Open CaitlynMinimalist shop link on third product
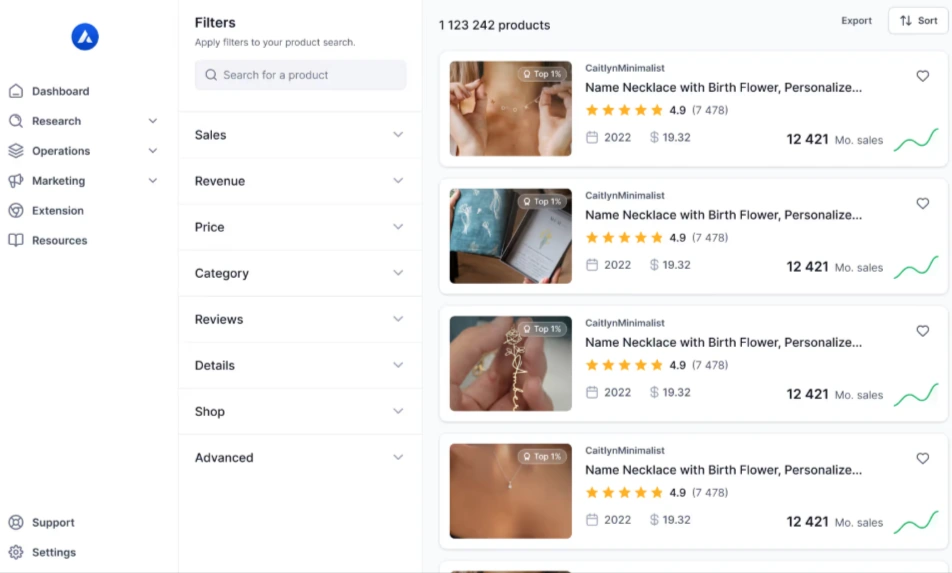The width and height of the screenshot is (952, 573). 624,323
